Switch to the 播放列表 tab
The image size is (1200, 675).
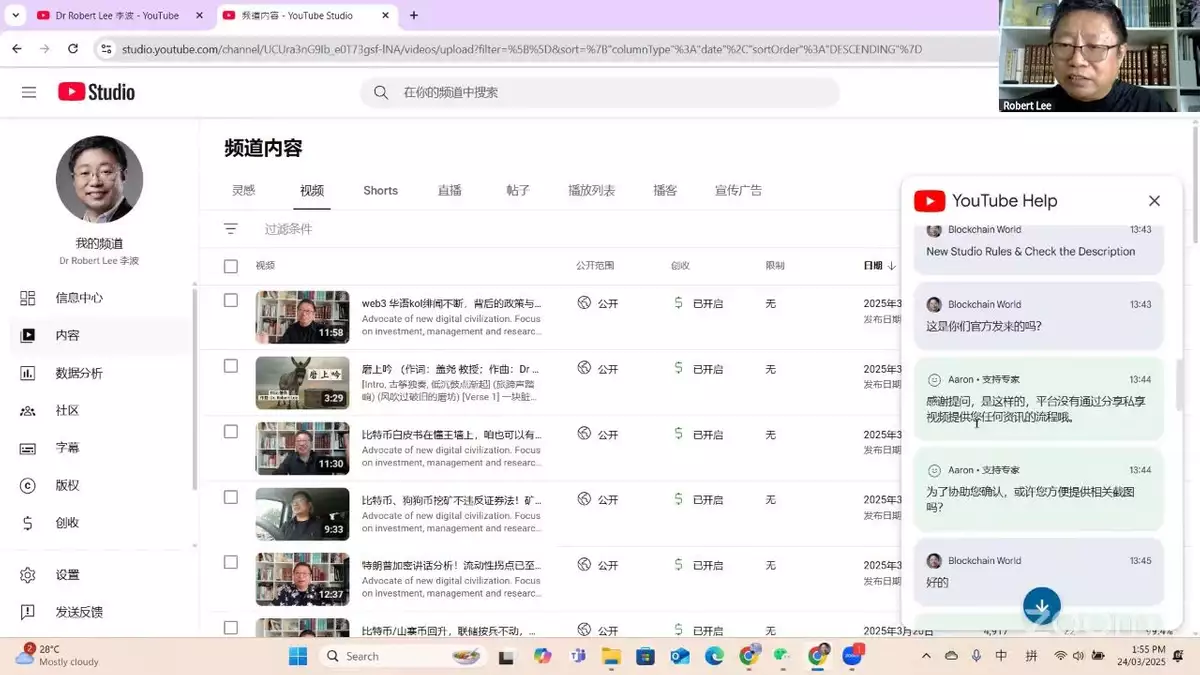(x=592, y=191)
